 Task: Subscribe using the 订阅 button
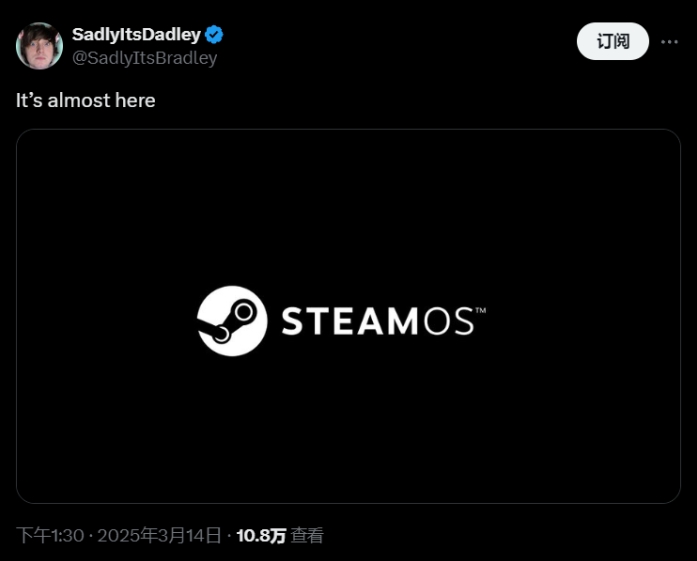(613, 41)
